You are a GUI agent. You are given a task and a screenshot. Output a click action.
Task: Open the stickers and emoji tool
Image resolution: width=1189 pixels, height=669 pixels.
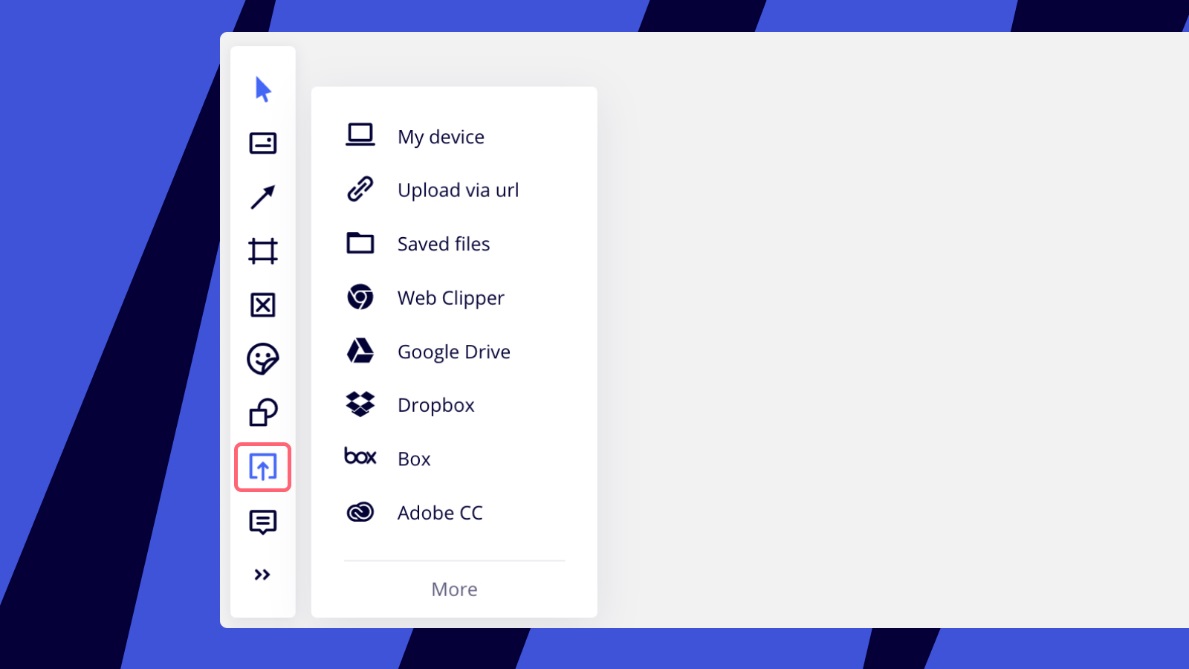click(263, 359)
